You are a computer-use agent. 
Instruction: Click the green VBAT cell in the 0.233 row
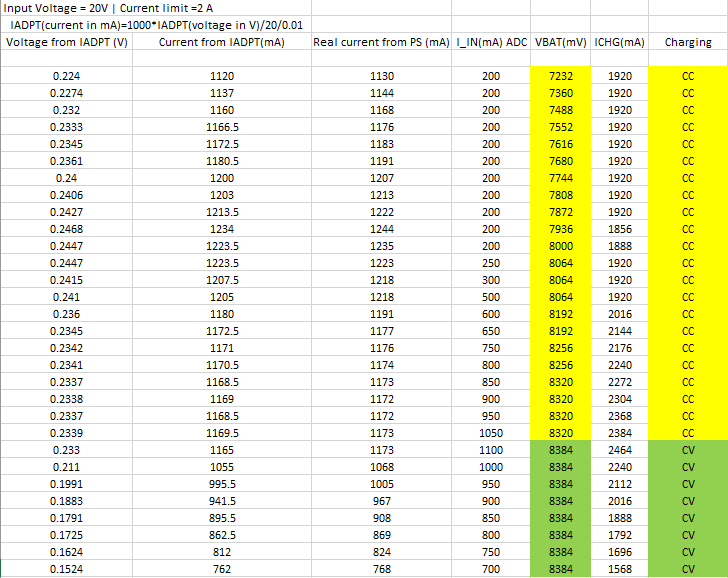tap(561, 450)
